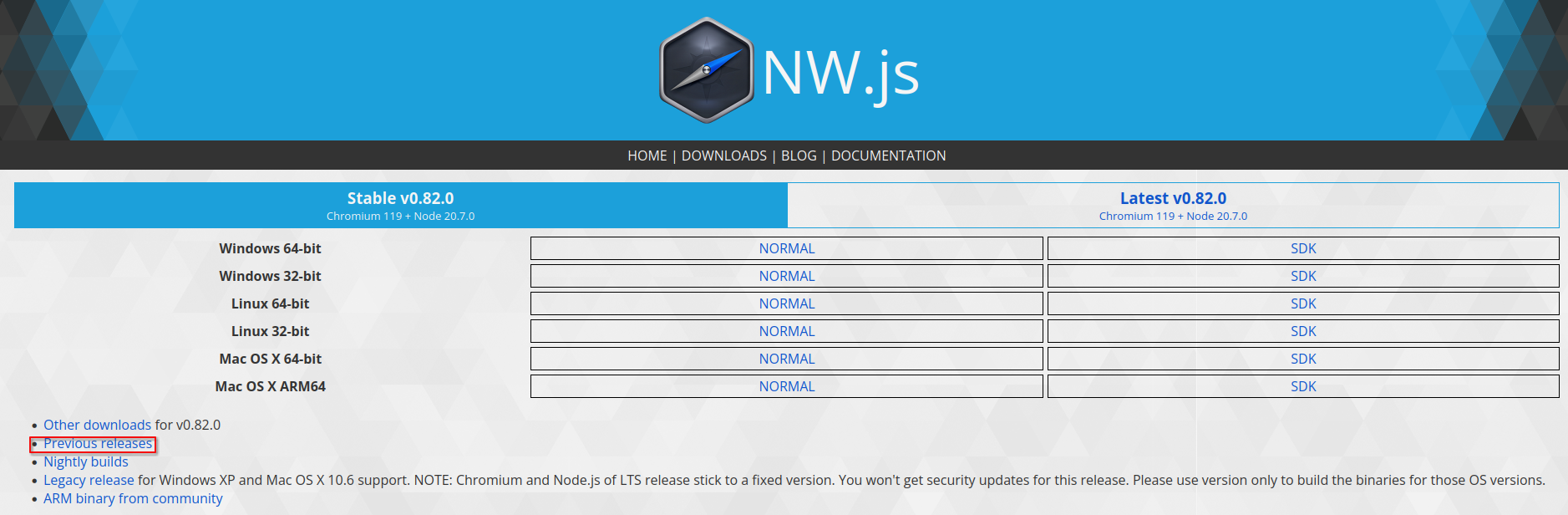Open the Other downloads link
1568x515 pixels.
click(97, 425)
